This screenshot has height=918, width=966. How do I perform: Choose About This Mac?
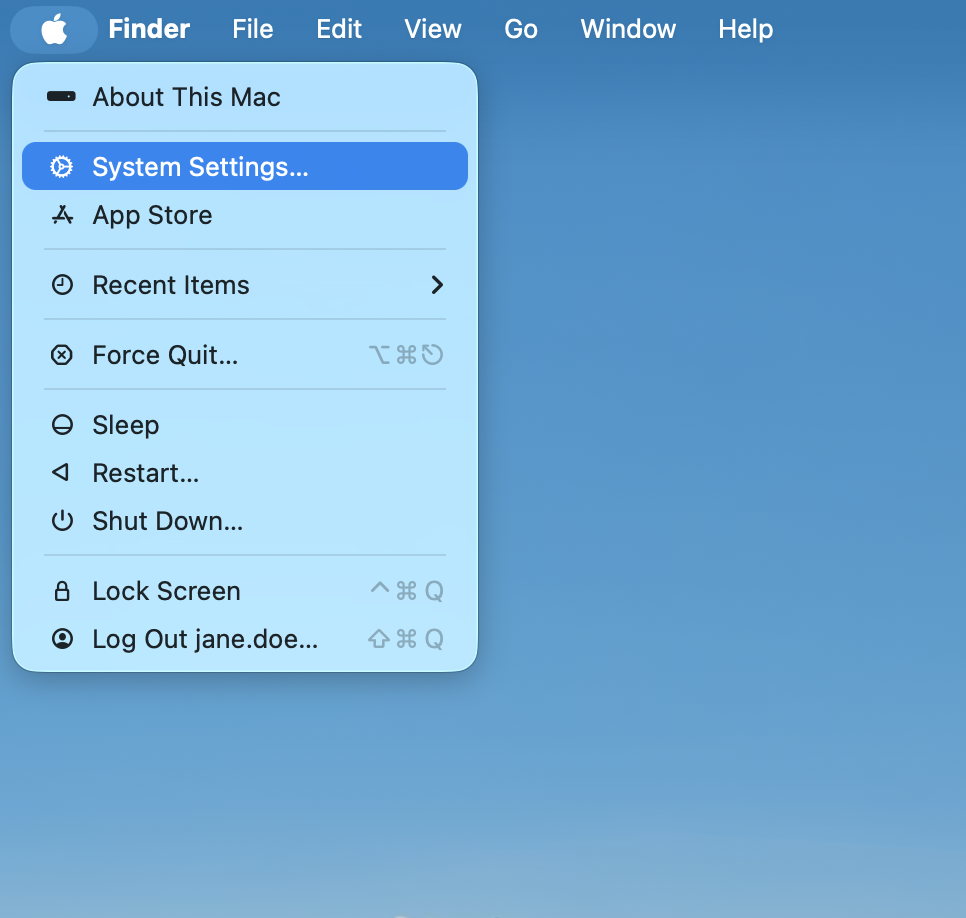point(186,97)
